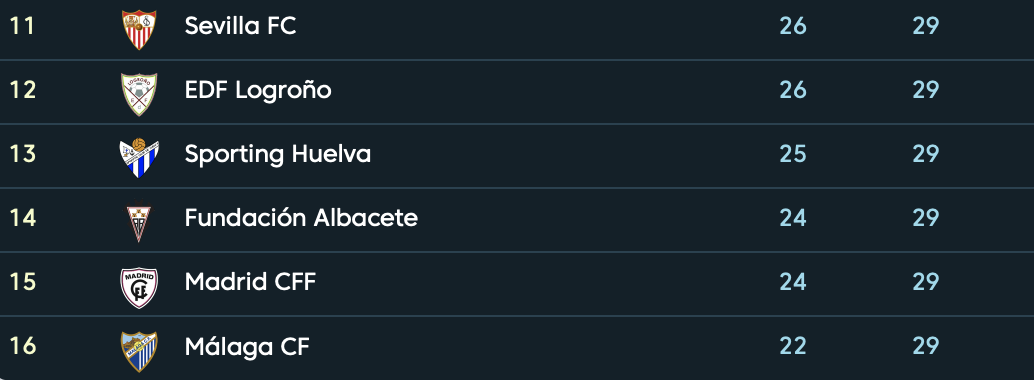1034x380 pixels.
Task: Open the Sporting Huelva team name link
Action: point(278,154)
